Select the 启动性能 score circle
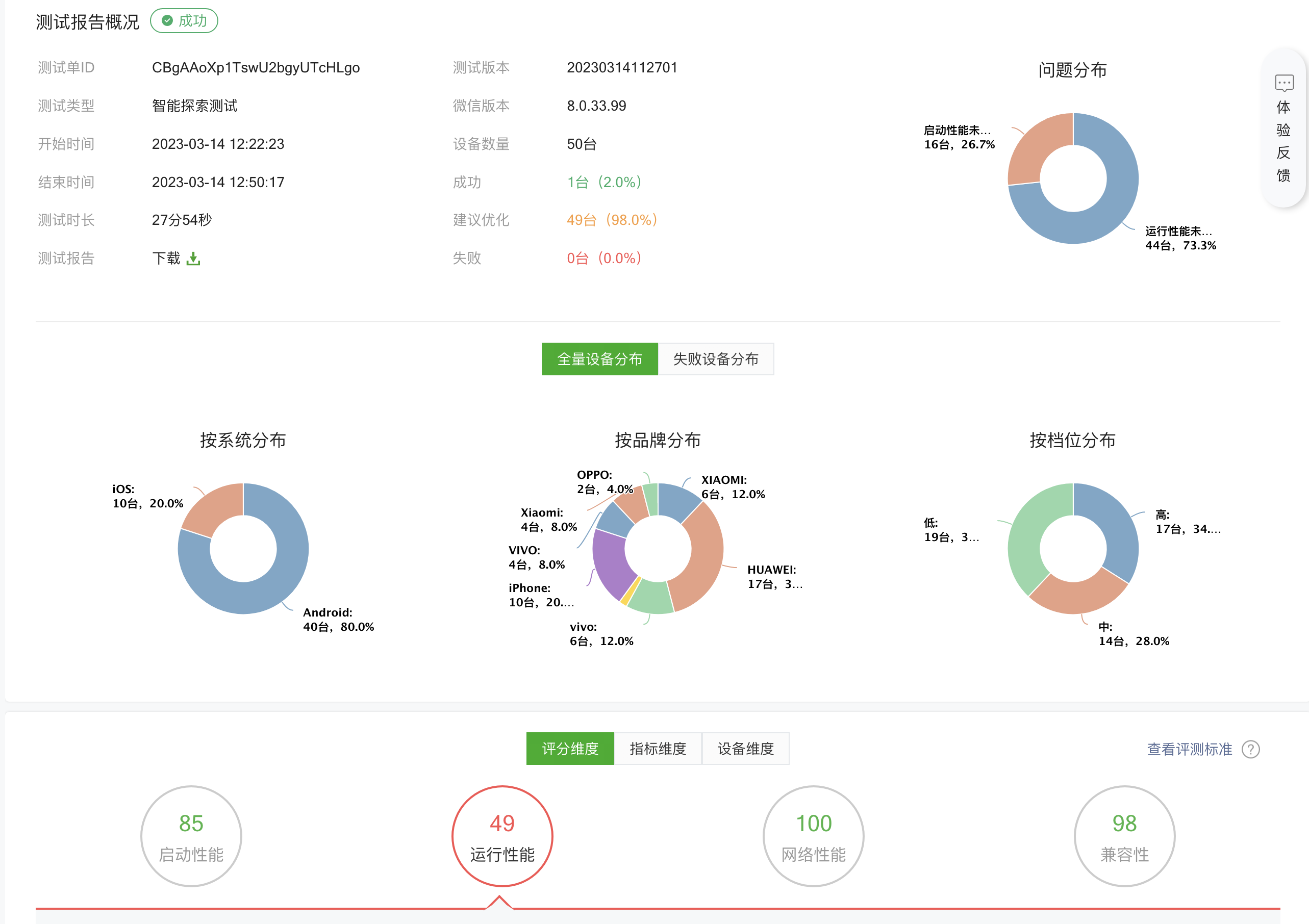 (191, 836)
